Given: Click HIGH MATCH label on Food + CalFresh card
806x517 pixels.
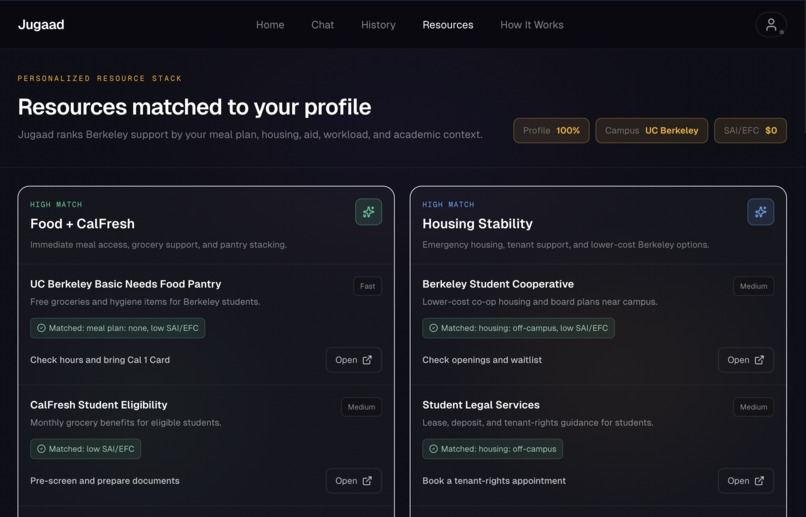Looking at the screenshot, I should tap(56, 204).
